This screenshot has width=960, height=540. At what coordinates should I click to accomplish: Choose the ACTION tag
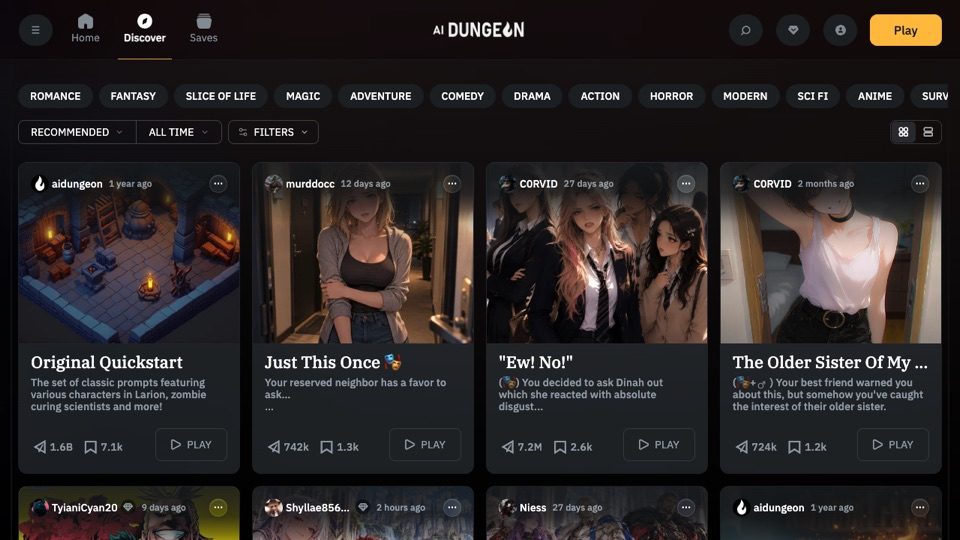click(600, 96)
